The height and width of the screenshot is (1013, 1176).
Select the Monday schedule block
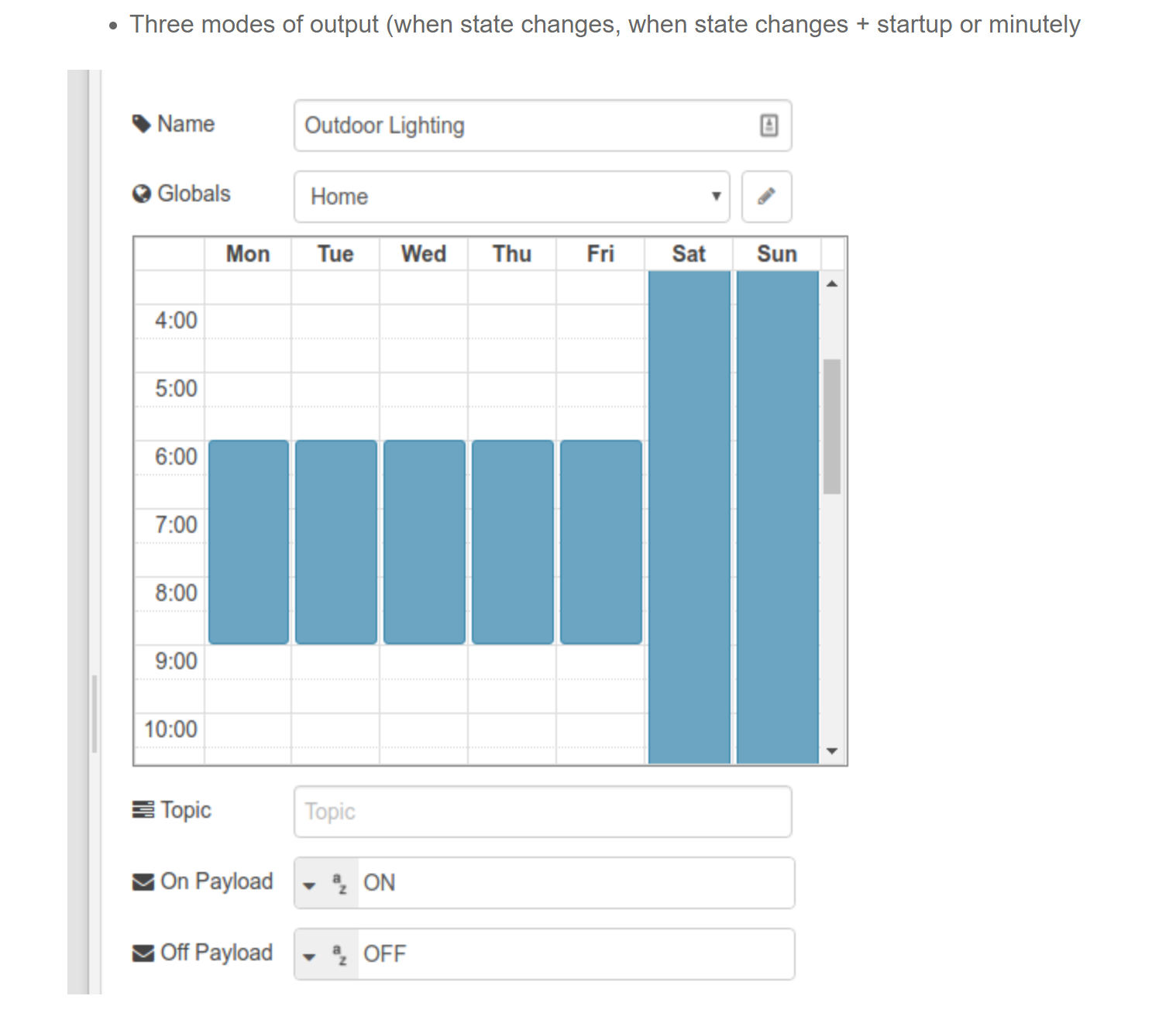pyautogui.click(x=248, y=542)
